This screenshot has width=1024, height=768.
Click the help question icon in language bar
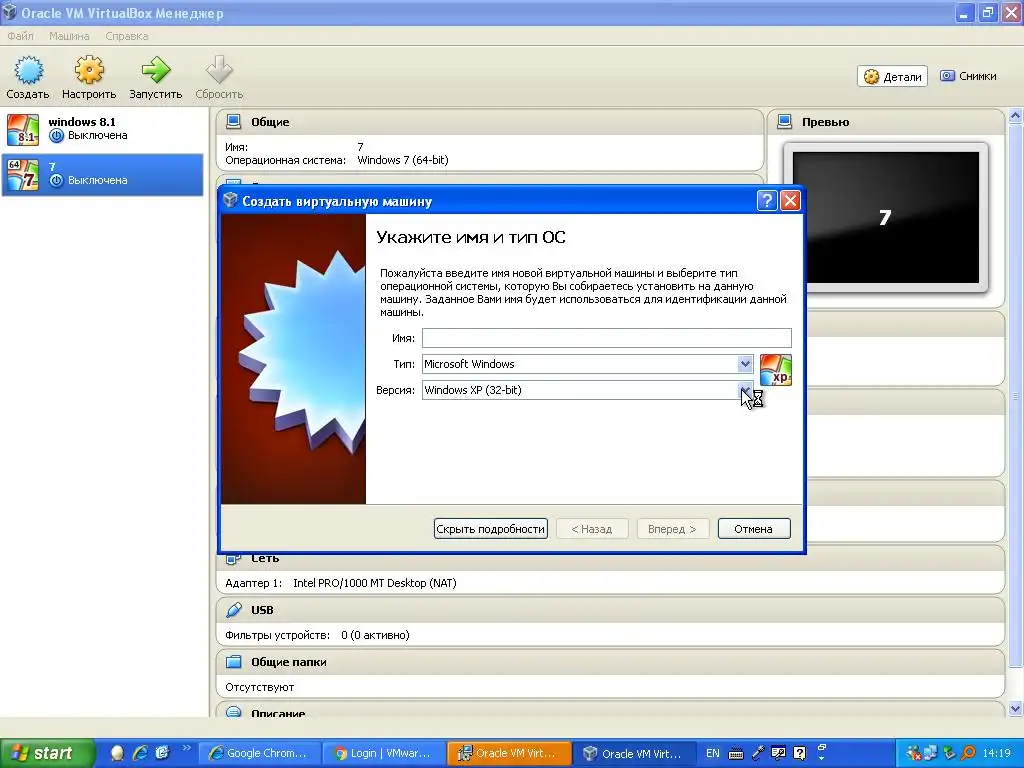[x=799, y=753]
